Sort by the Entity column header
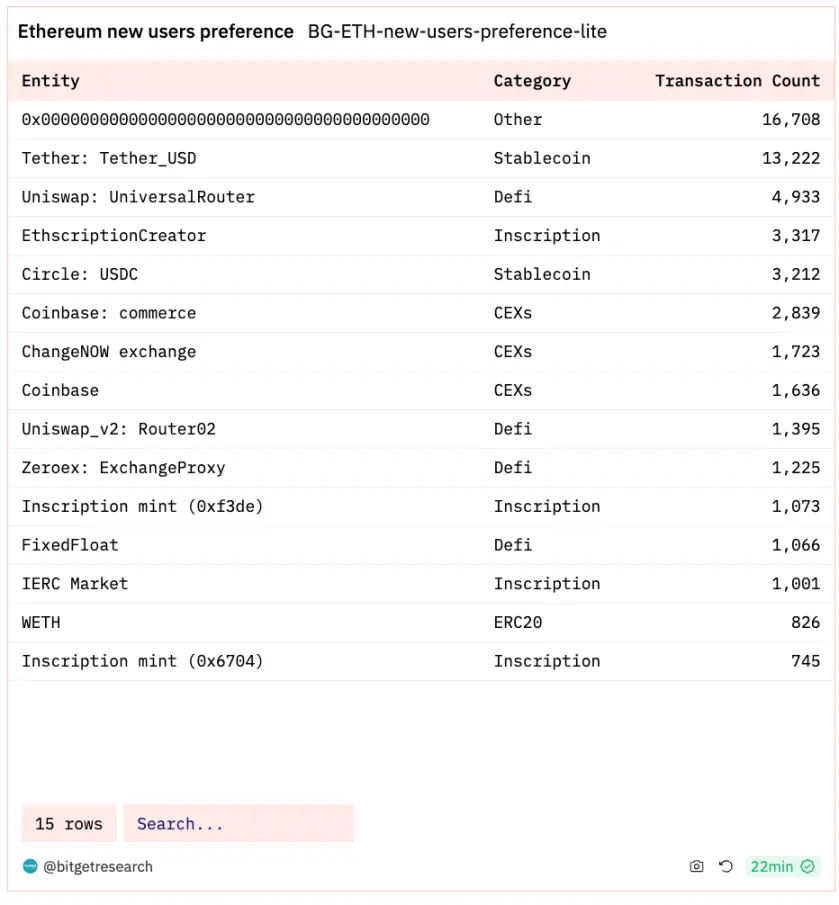Viewport: 839px width, 905px height. [x=50, y=81]
